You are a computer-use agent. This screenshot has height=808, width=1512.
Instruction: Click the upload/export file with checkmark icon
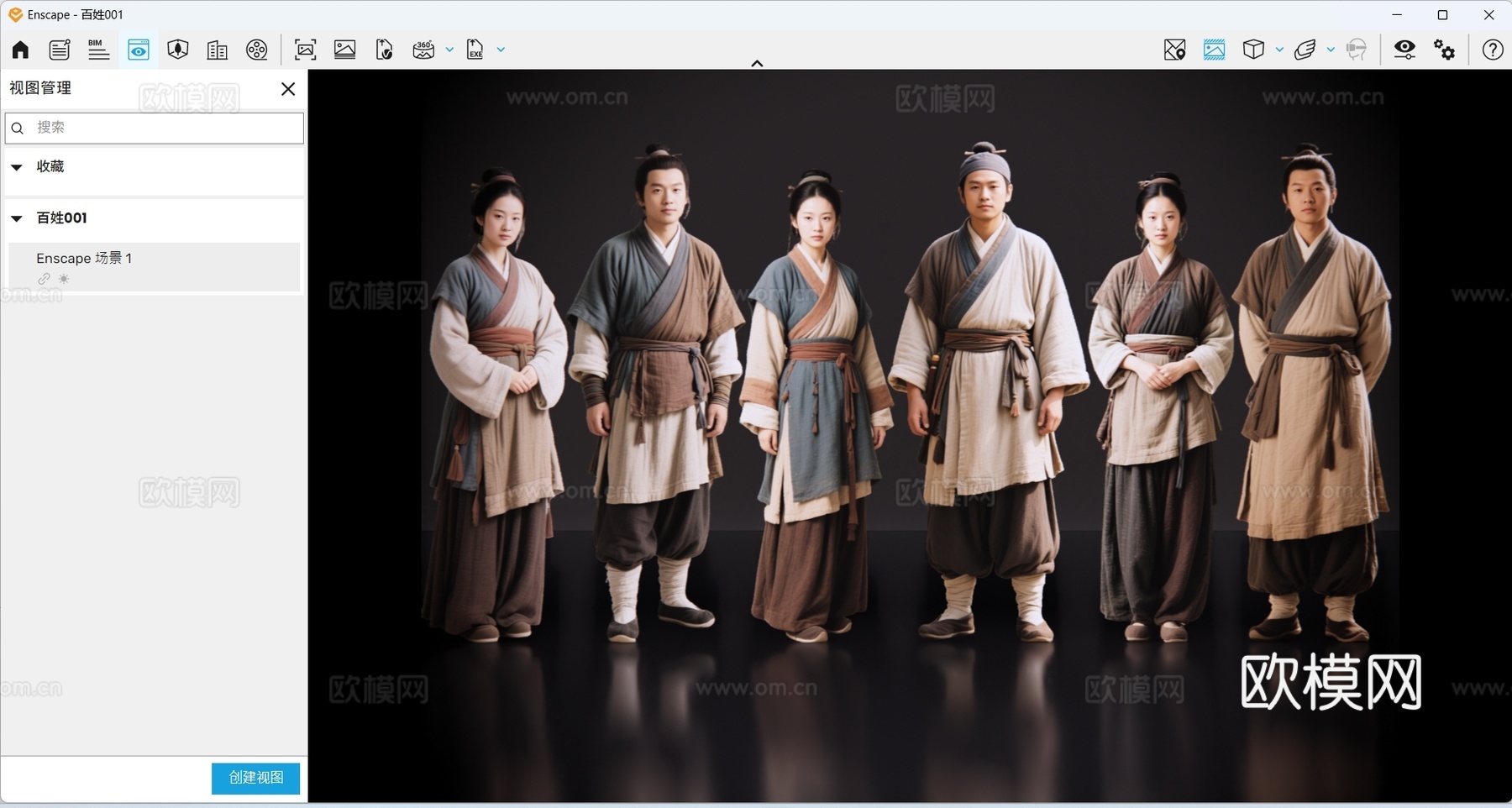pyautogui.click(x=384, y=50)
